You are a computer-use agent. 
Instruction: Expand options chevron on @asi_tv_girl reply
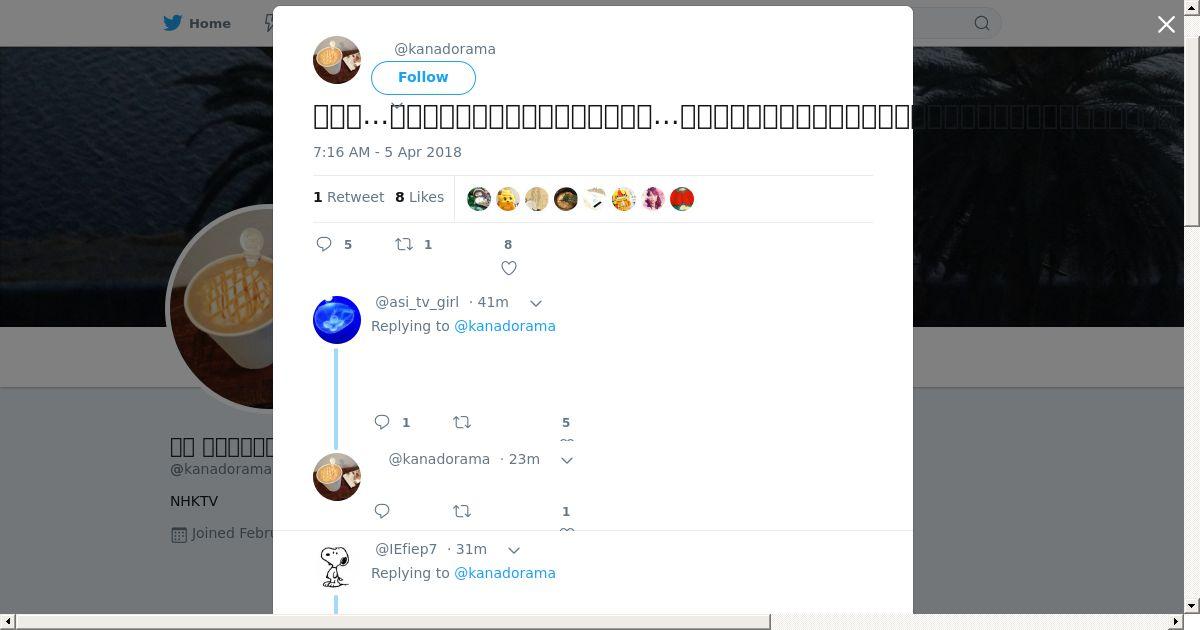536,303
